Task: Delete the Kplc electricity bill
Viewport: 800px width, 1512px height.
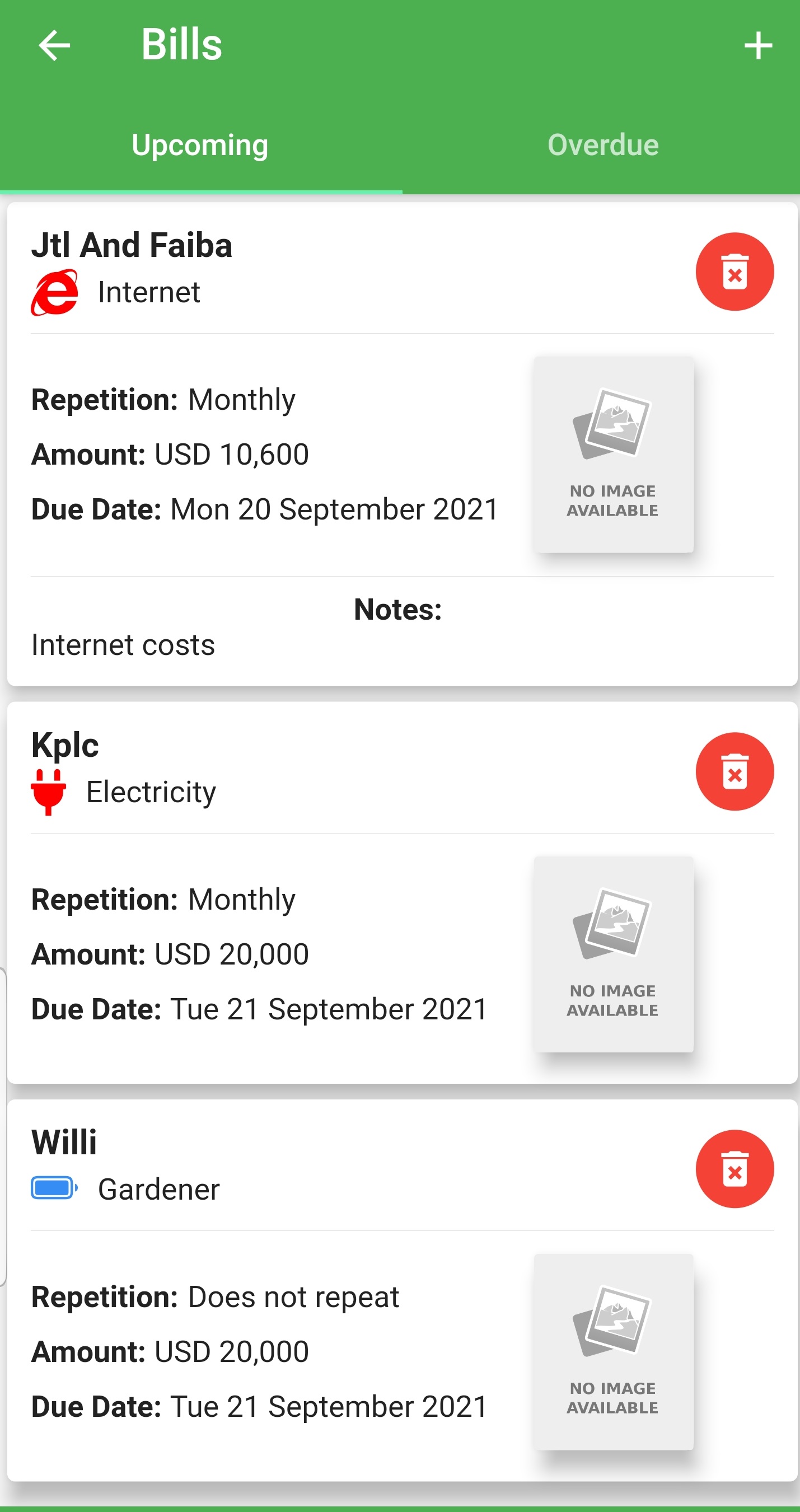Action: 734,771
